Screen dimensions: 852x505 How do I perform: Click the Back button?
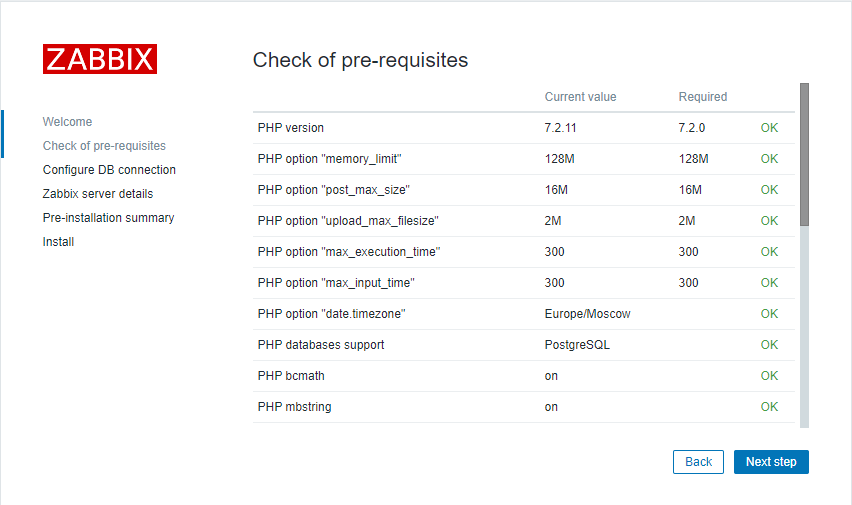coord(698,462)
